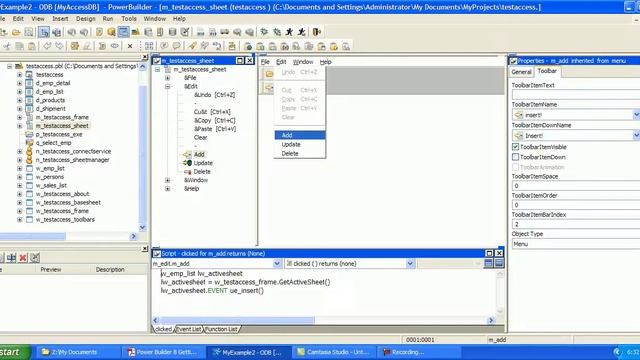The image size is (640, 360).
Task: Select w_testaccess_about in System Tree
Action: [62, 194]
